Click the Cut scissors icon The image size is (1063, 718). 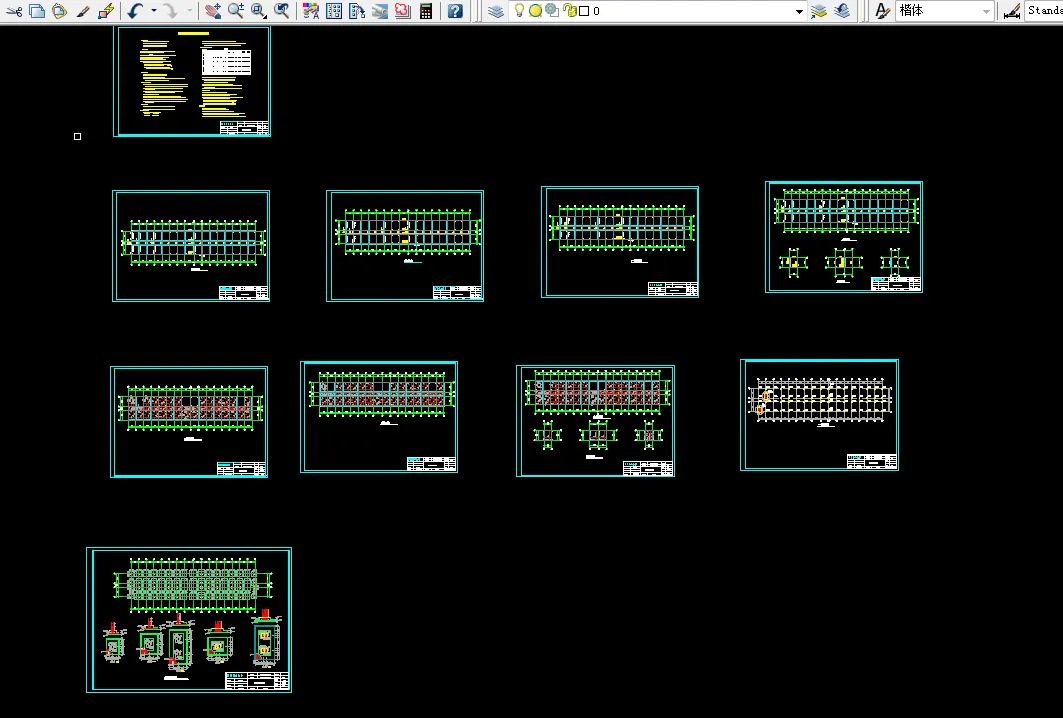pyautogui.click(x=13, y=11)
